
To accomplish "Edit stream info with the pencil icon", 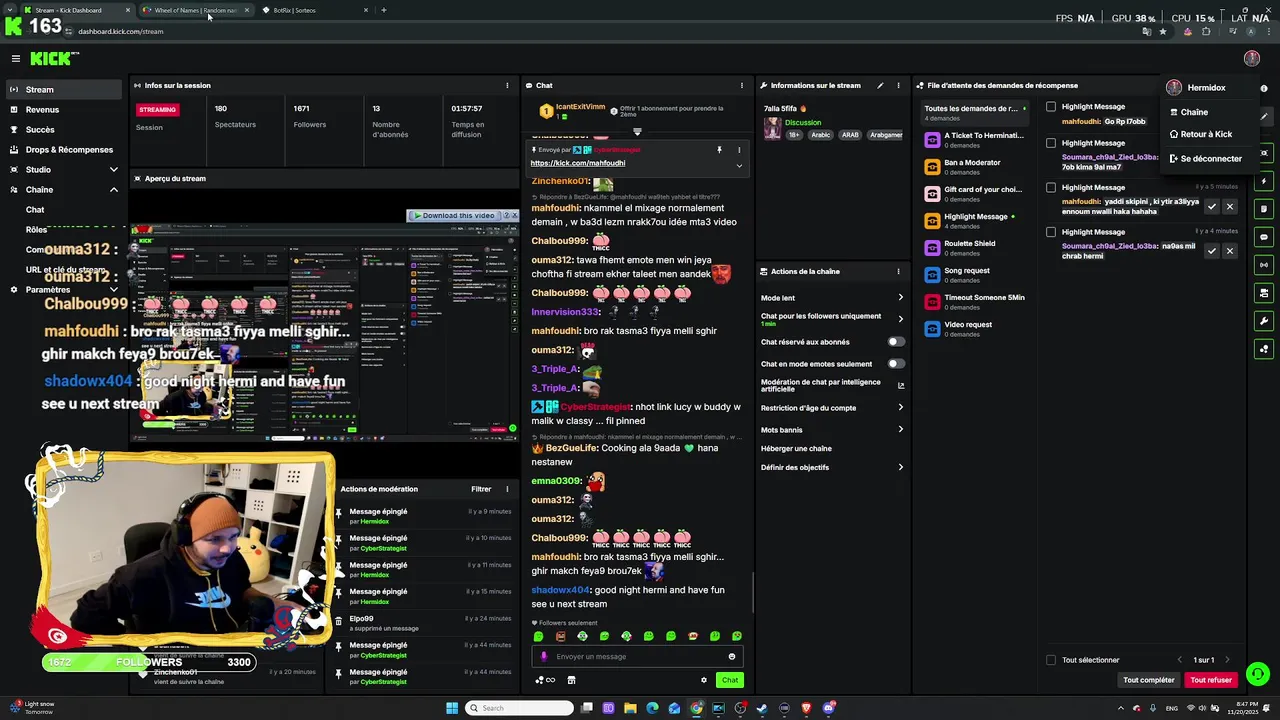I will click(880, 86).
